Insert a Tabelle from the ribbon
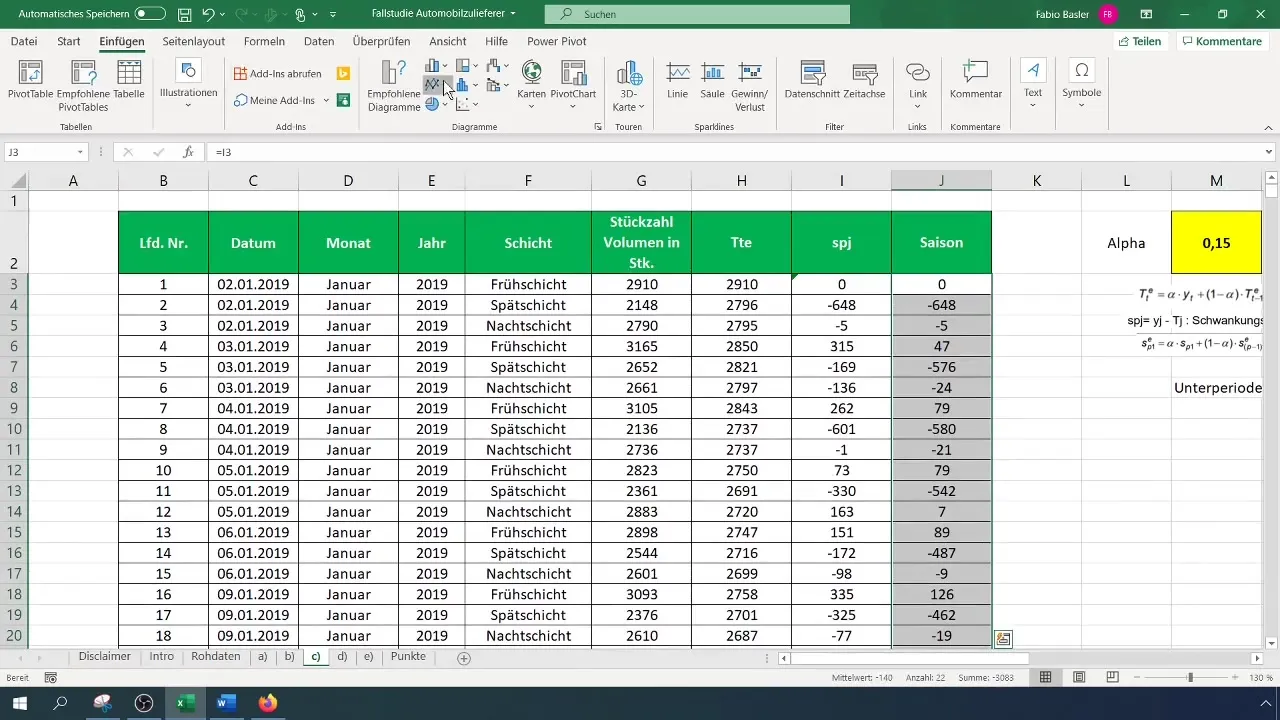This screenshot has height=720, width=1280. pos(129,80)
